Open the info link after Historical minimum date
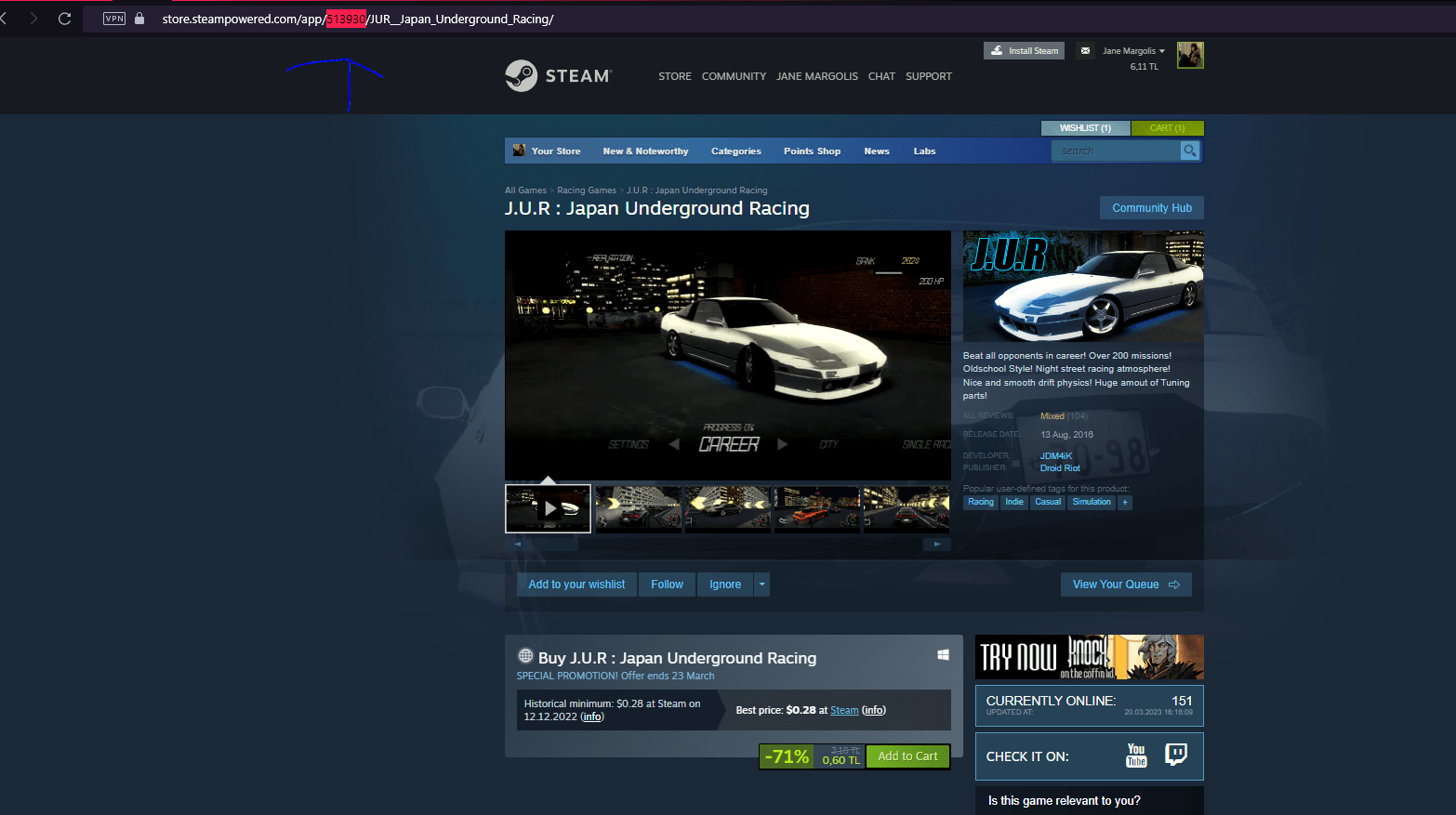The image size is (1456, 815). tap(592, 716)
